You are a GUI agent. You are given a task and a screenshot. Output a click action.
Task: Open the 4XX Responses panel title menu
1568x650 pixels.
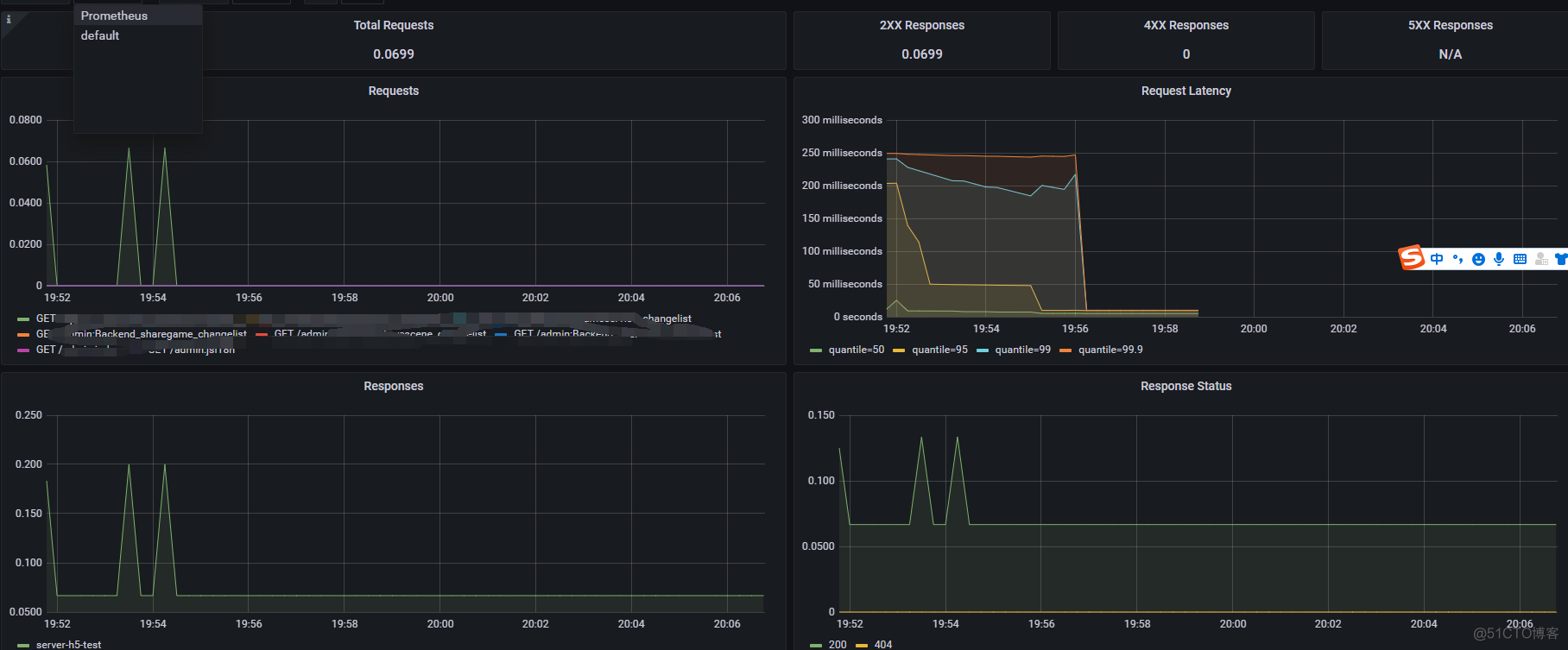point(1186,25)
